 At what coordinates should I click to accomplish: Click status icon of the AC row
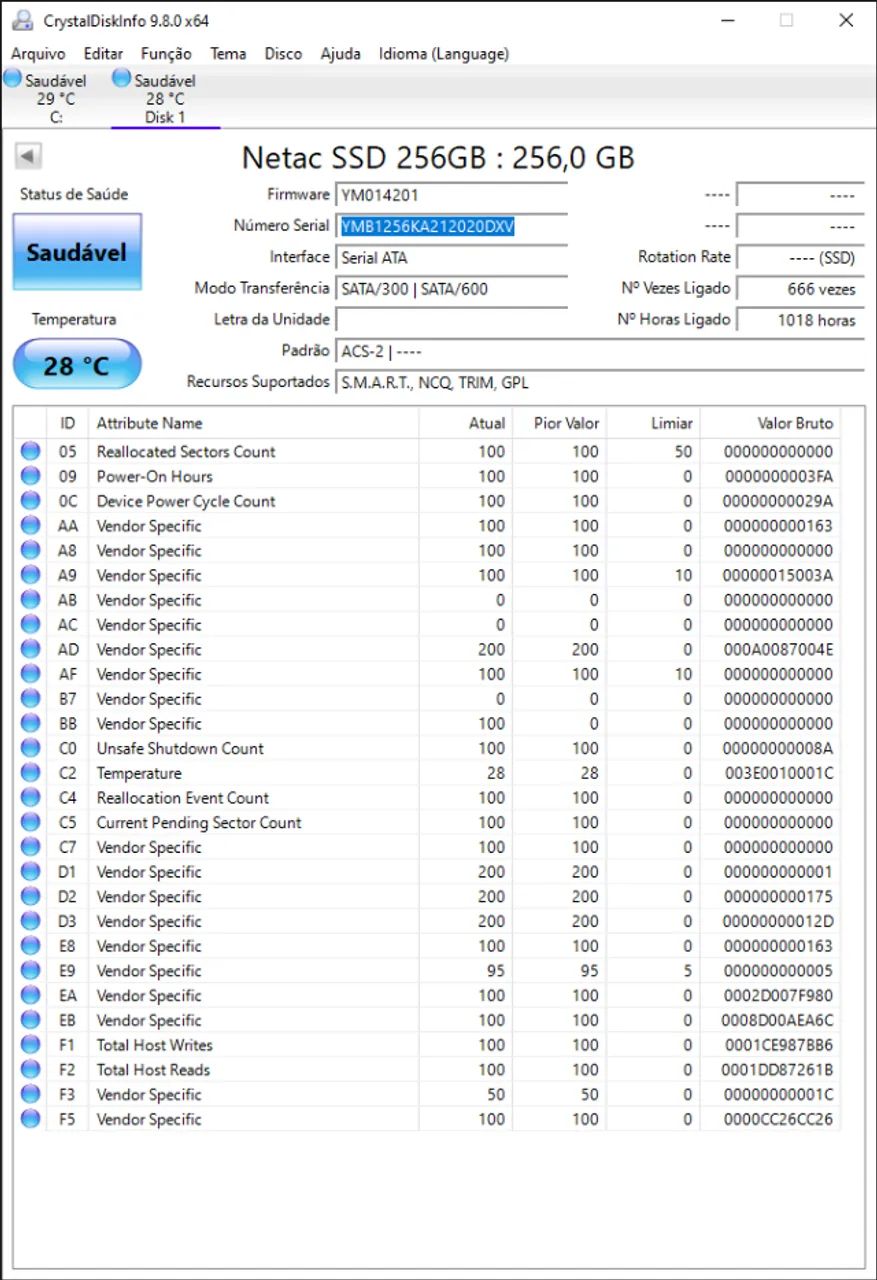(x=31, y=624)
